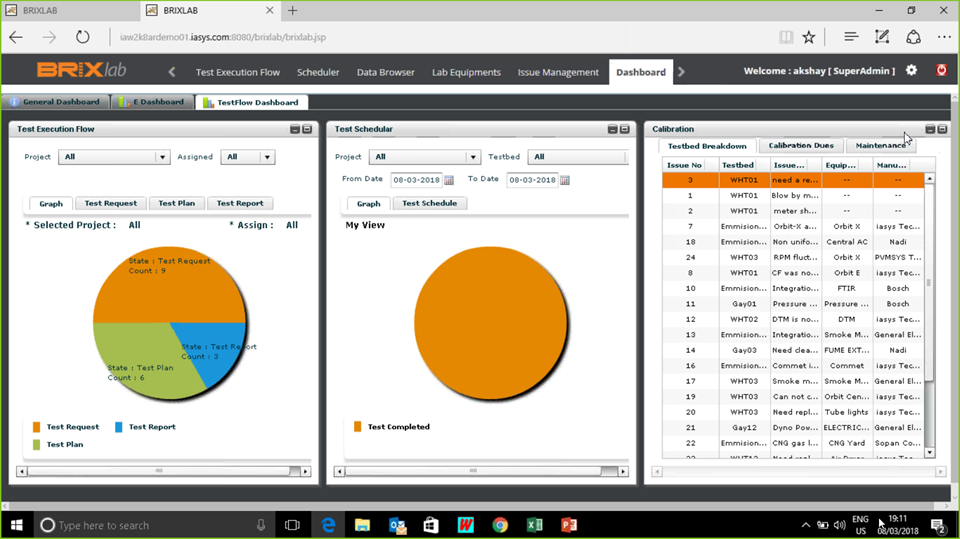This screenshot has height=539, width=960.
Task: Open Lab Equipments menu
Action: point(466,72)
